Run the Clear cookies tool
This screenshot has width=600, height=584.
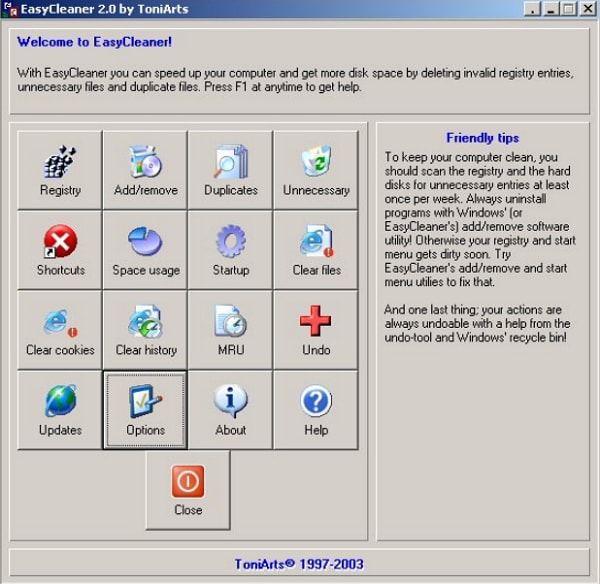point(60,330)
